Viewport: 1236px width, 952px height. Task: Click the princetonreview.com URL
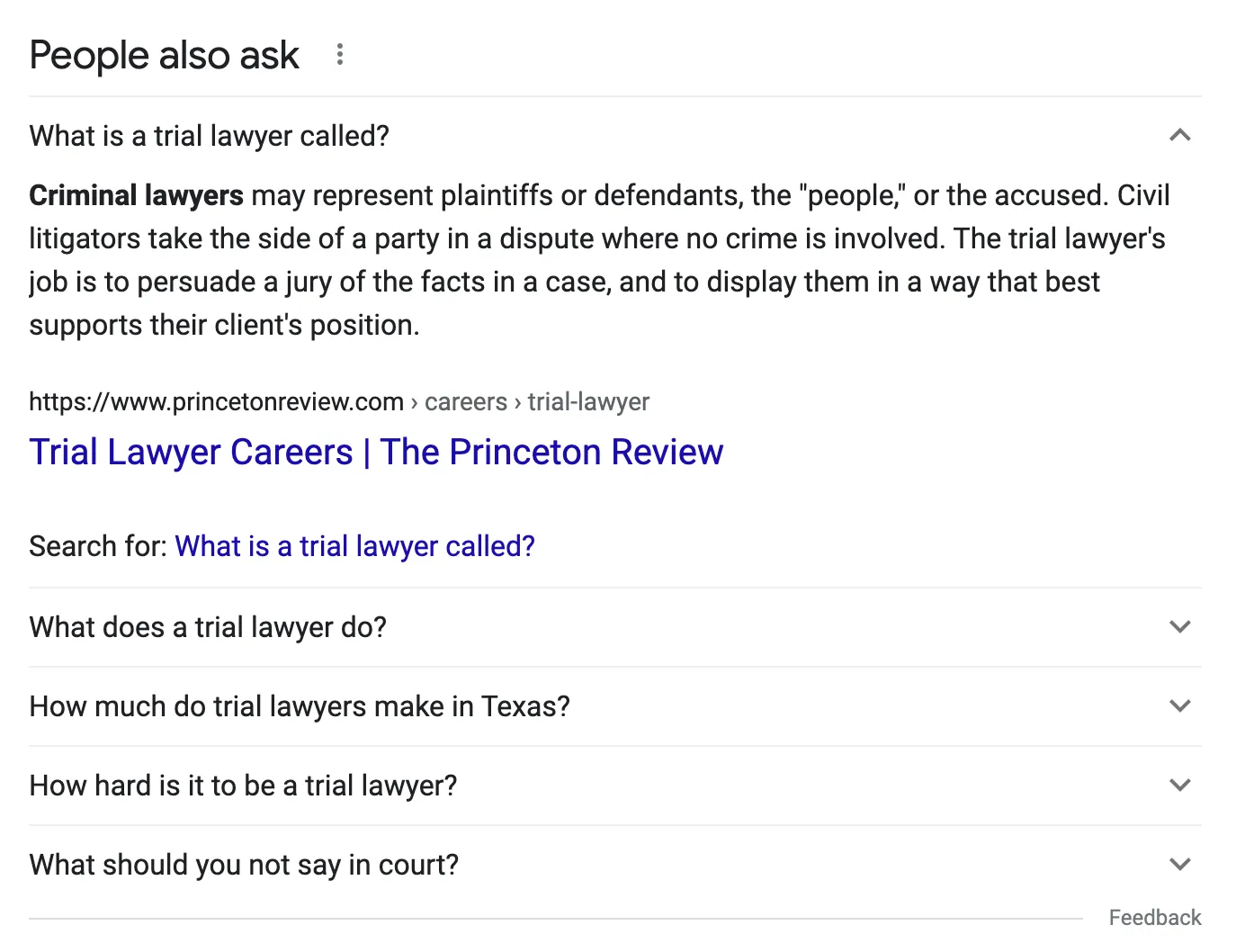[216, 401]
